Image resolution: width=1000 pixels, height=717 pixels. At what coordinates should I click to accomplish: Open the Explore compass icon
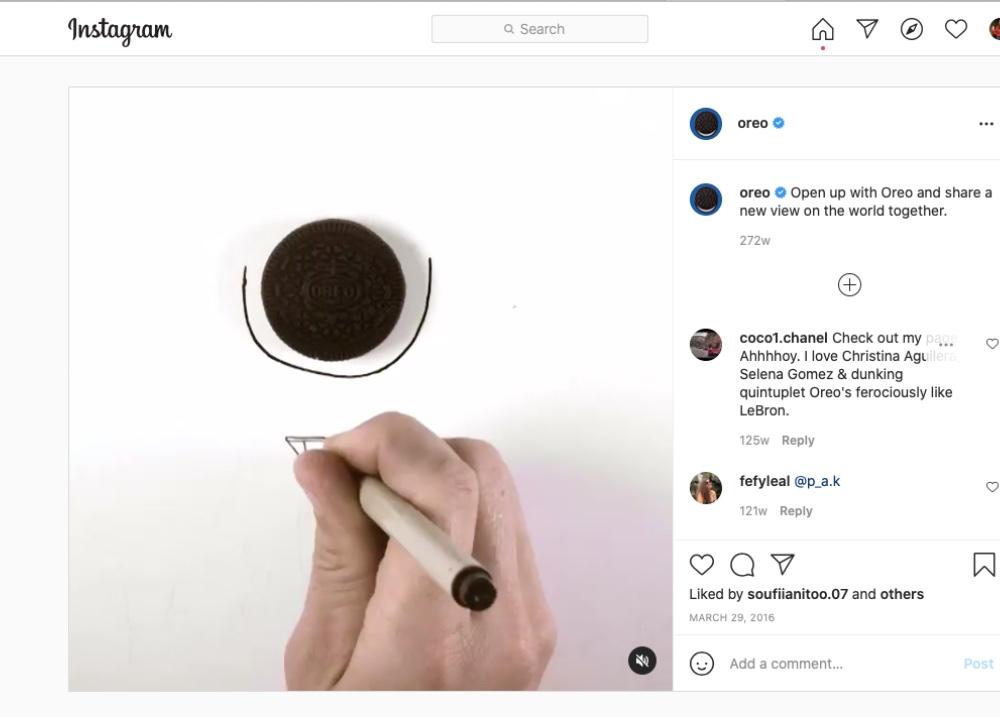pos(911,29)
